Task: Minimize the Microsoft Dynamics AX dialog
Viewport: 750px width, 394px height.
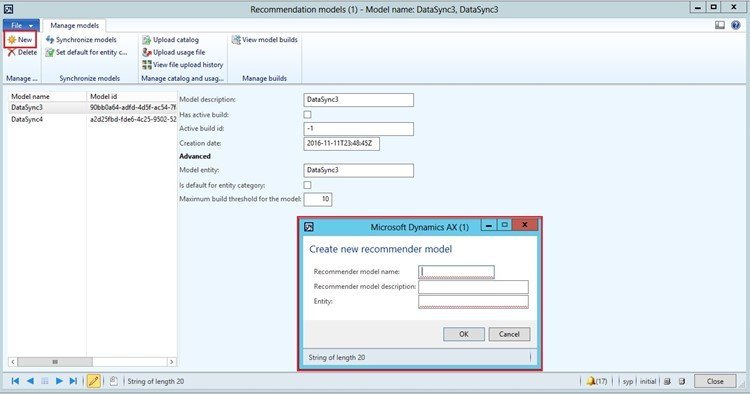Action: coord(489,225)
